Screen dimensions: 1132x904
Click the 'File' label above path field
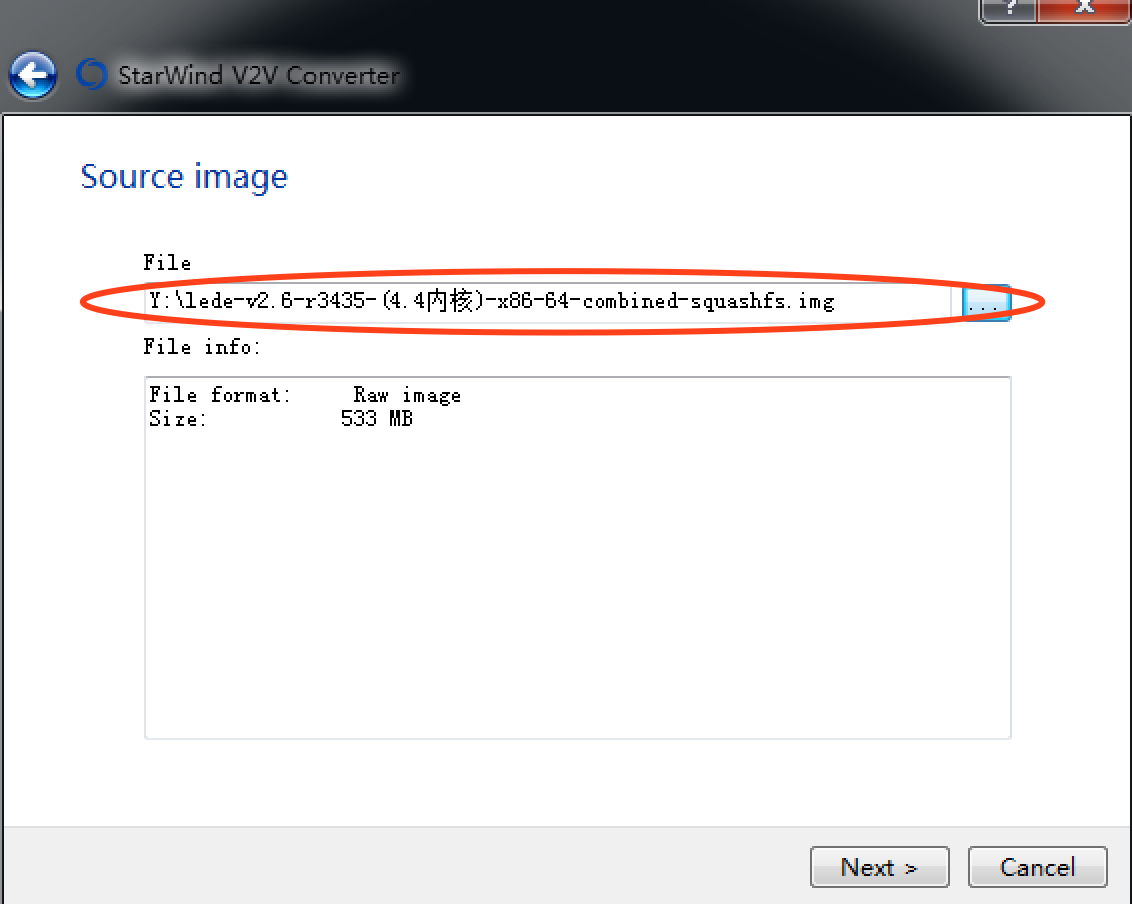(x=167, y=263)
